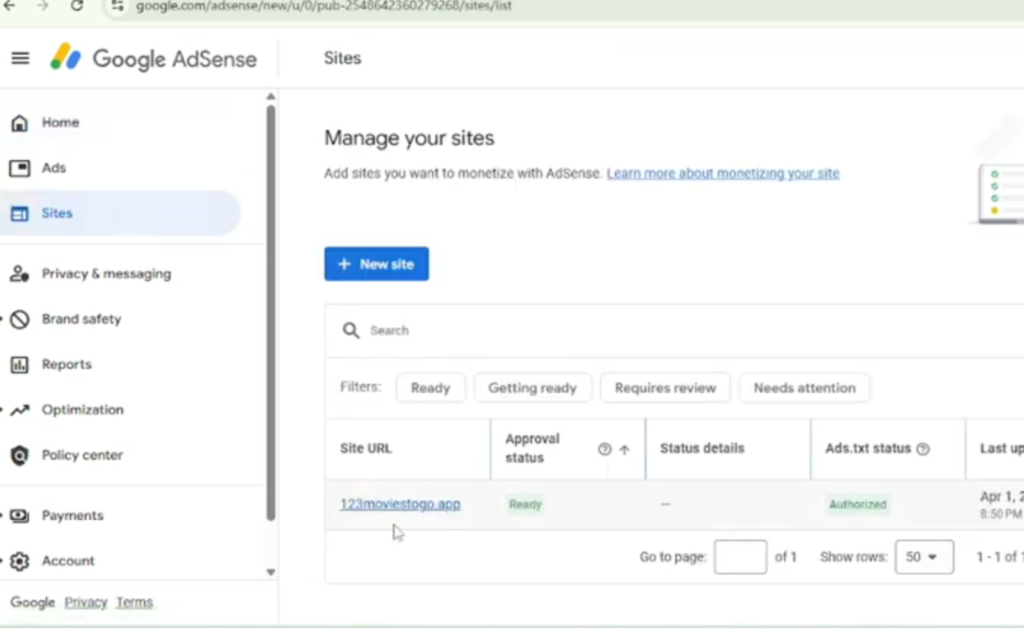Click the help icon next to Ads.txt status
1024x640 pixels.
[x=923, y=449]
